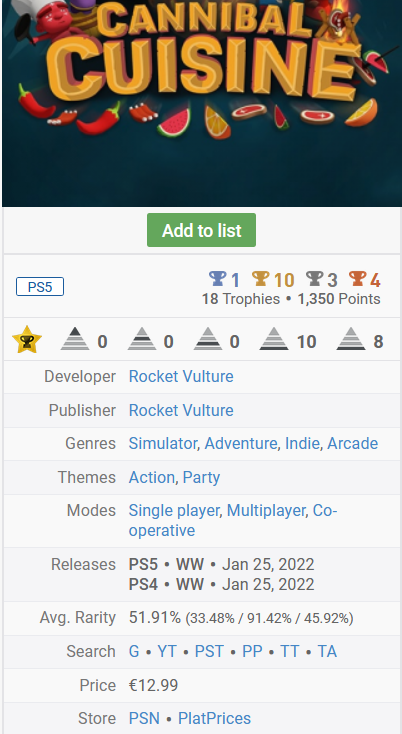This screenshot has height=734, width=402.
Task: Open the PlatPrices store link
Action: 214,718
